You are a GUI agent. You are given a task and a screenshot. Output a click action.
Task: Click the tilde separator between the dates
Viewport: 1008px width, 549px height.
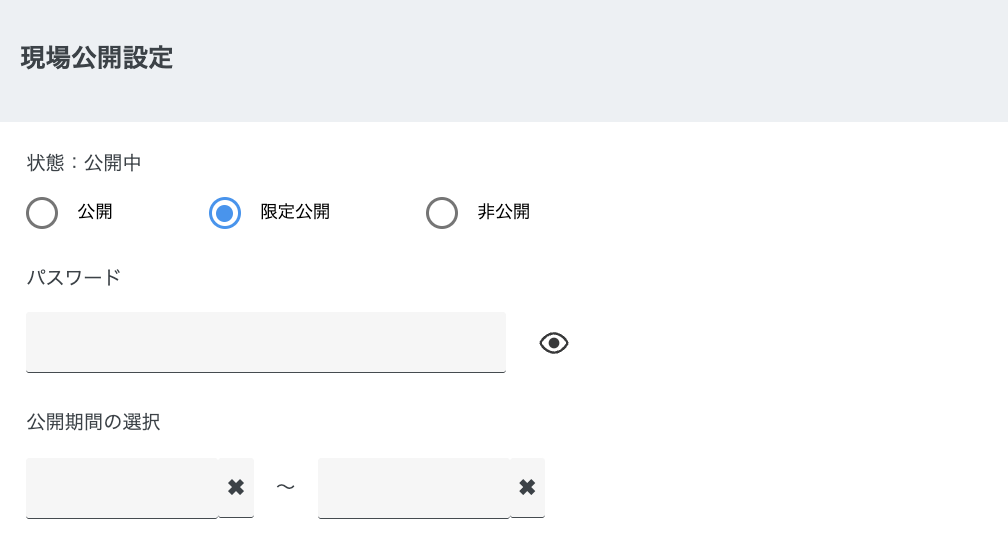(x=286, y=487)
